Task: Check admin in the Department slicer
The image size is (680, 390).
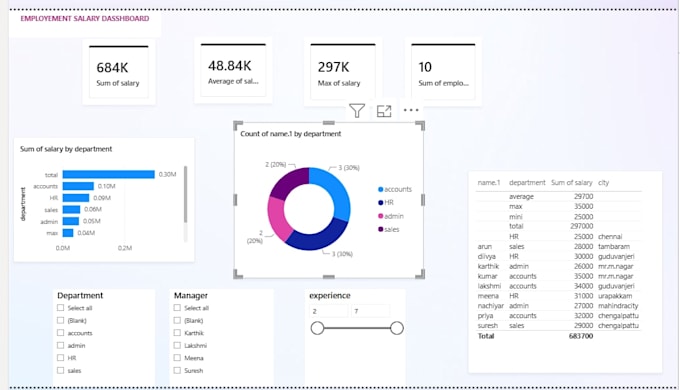Action: (x=60, y=345)
